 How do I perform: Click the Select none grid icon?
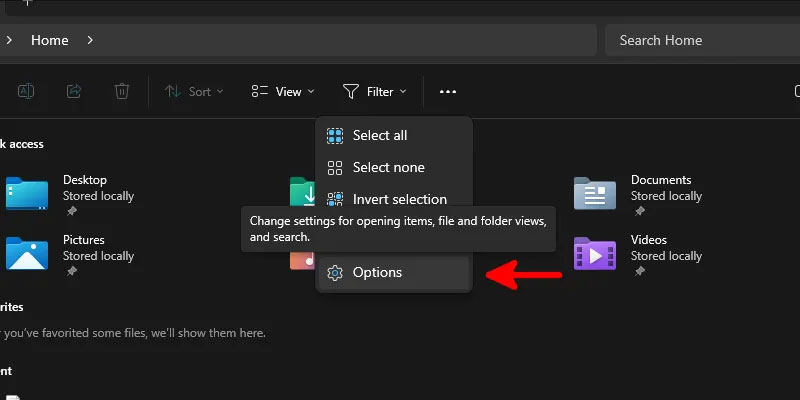pos(335,168)
